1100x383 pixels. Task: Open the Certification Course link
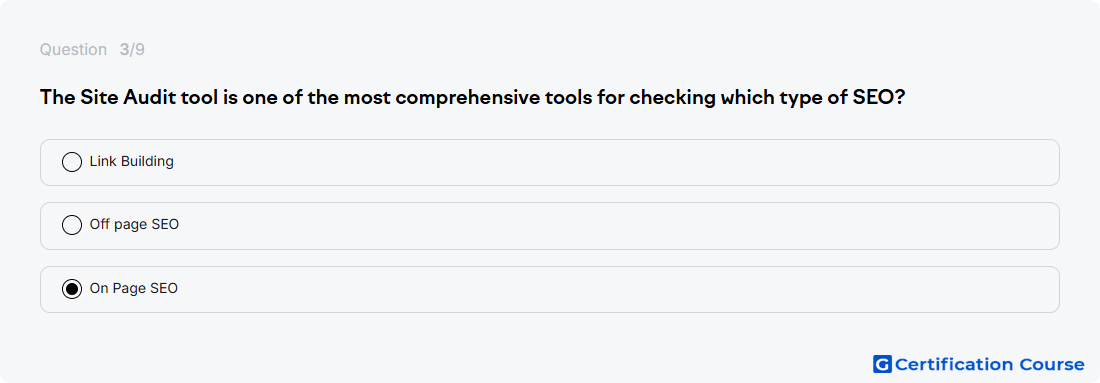[x=979, y=364]
